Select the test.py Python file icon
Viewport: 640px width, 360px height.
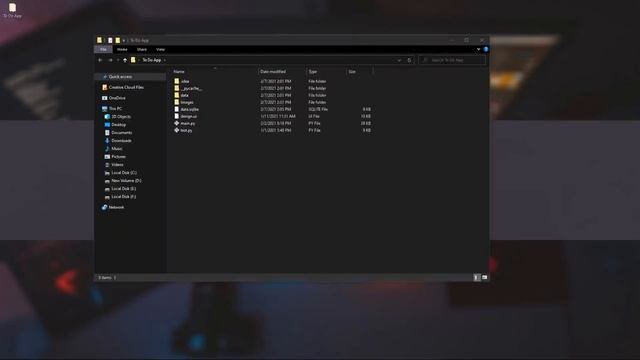click(x=177, y=130)
